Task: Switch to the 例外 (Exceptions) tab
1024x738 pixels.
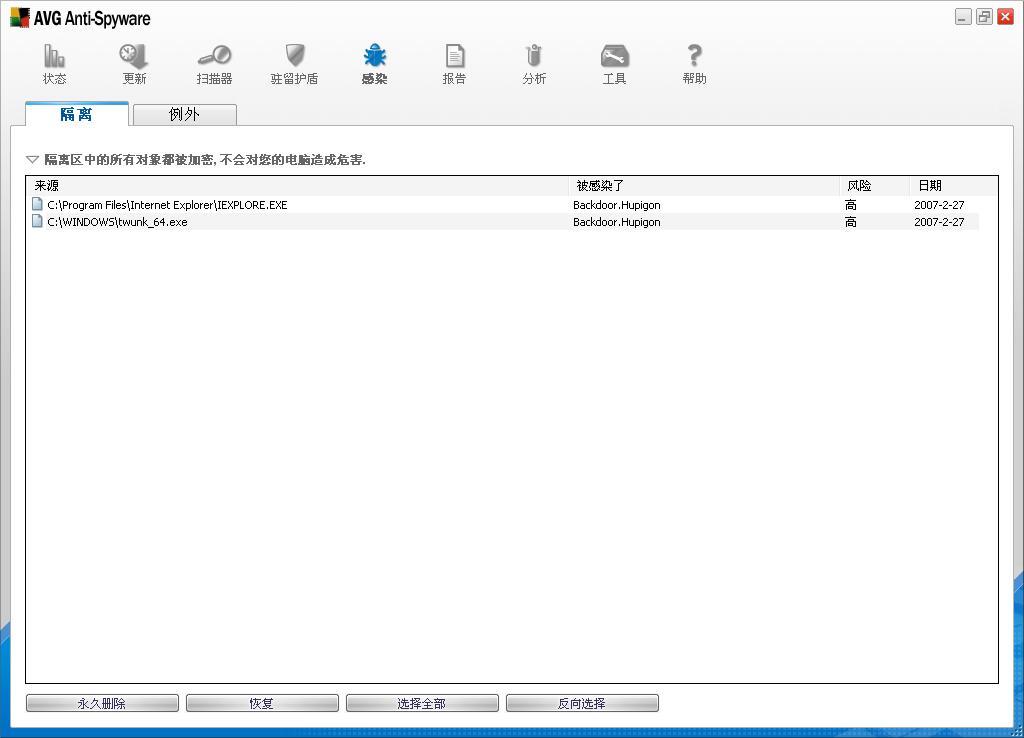Action: coord(185,114)
